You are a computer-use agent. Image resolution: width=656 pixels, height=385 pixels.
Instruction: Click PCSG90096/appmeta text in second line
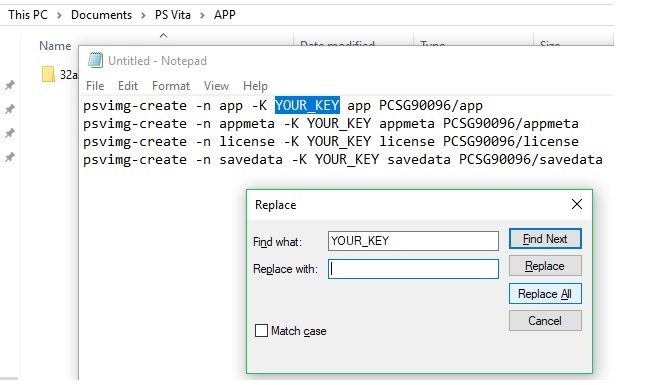[x=511, y=123]
